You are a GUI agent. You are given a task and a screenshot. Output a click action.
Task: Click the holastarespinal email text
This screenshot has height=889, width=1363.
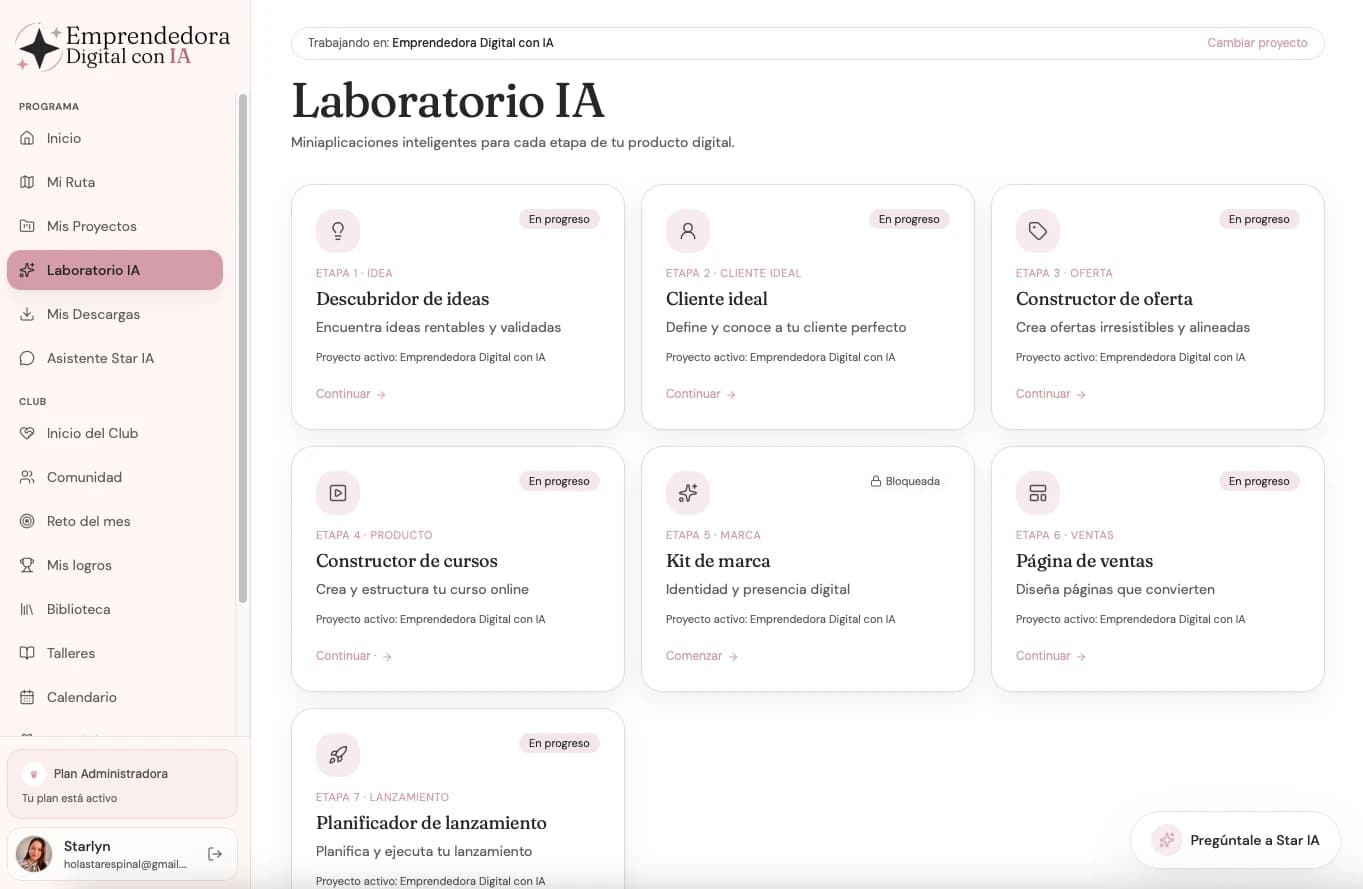click(x=125, y=864)
